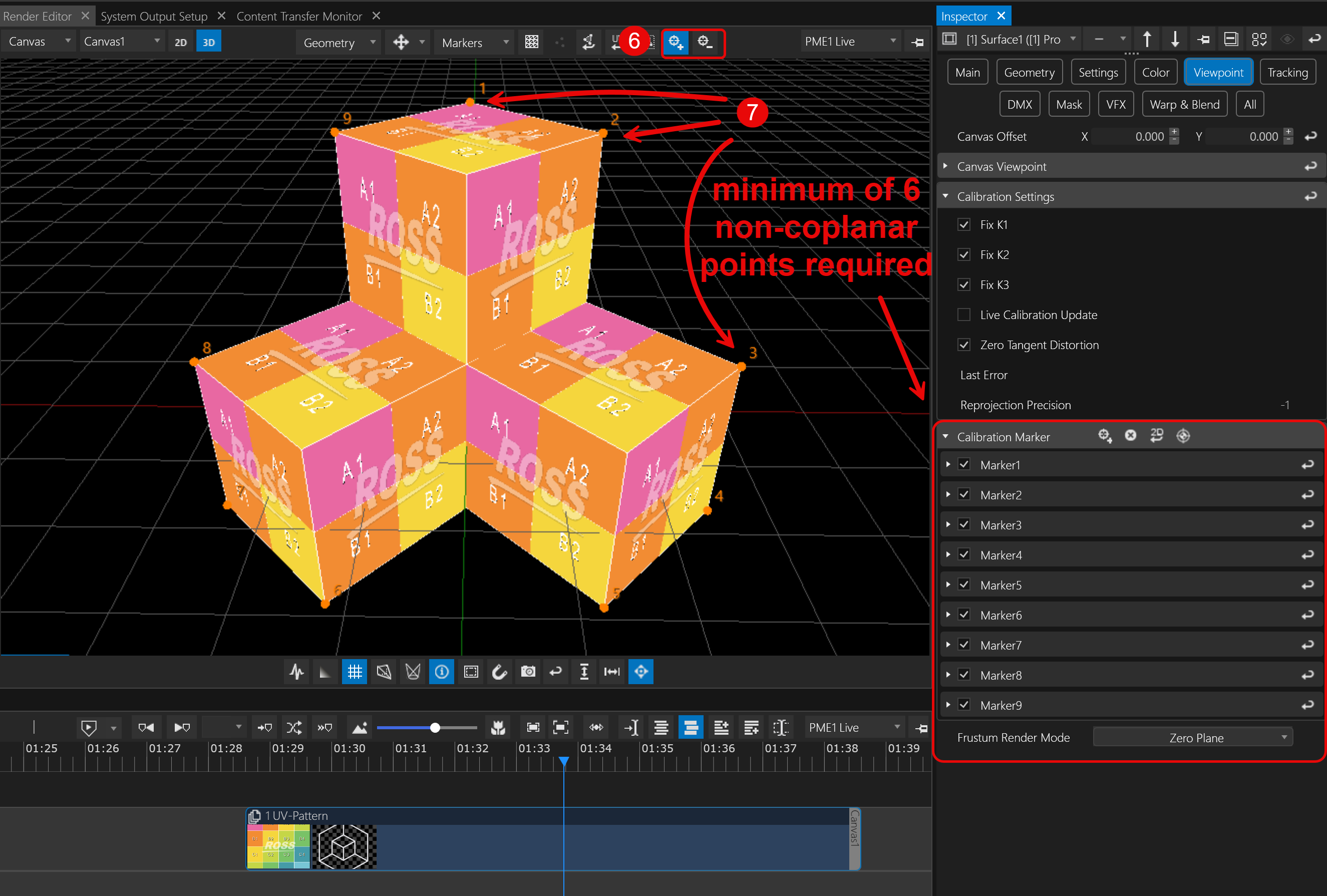Click the checklist grid icon in the Inspector toolbar

point(1259,40)
